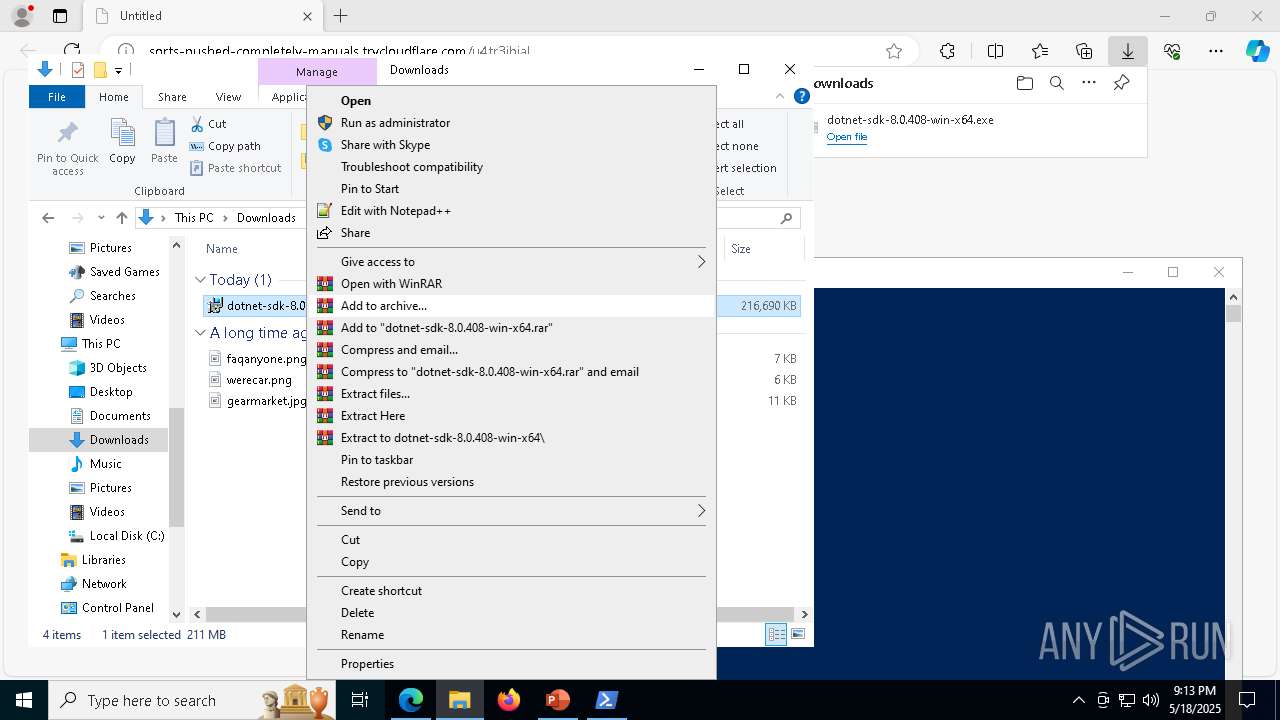Image resolution: width=1280 pixels, height=720 pixels.
Task: Open Edge Settings and more menu
Action: pyautogui.click(x=1216, y=51)
